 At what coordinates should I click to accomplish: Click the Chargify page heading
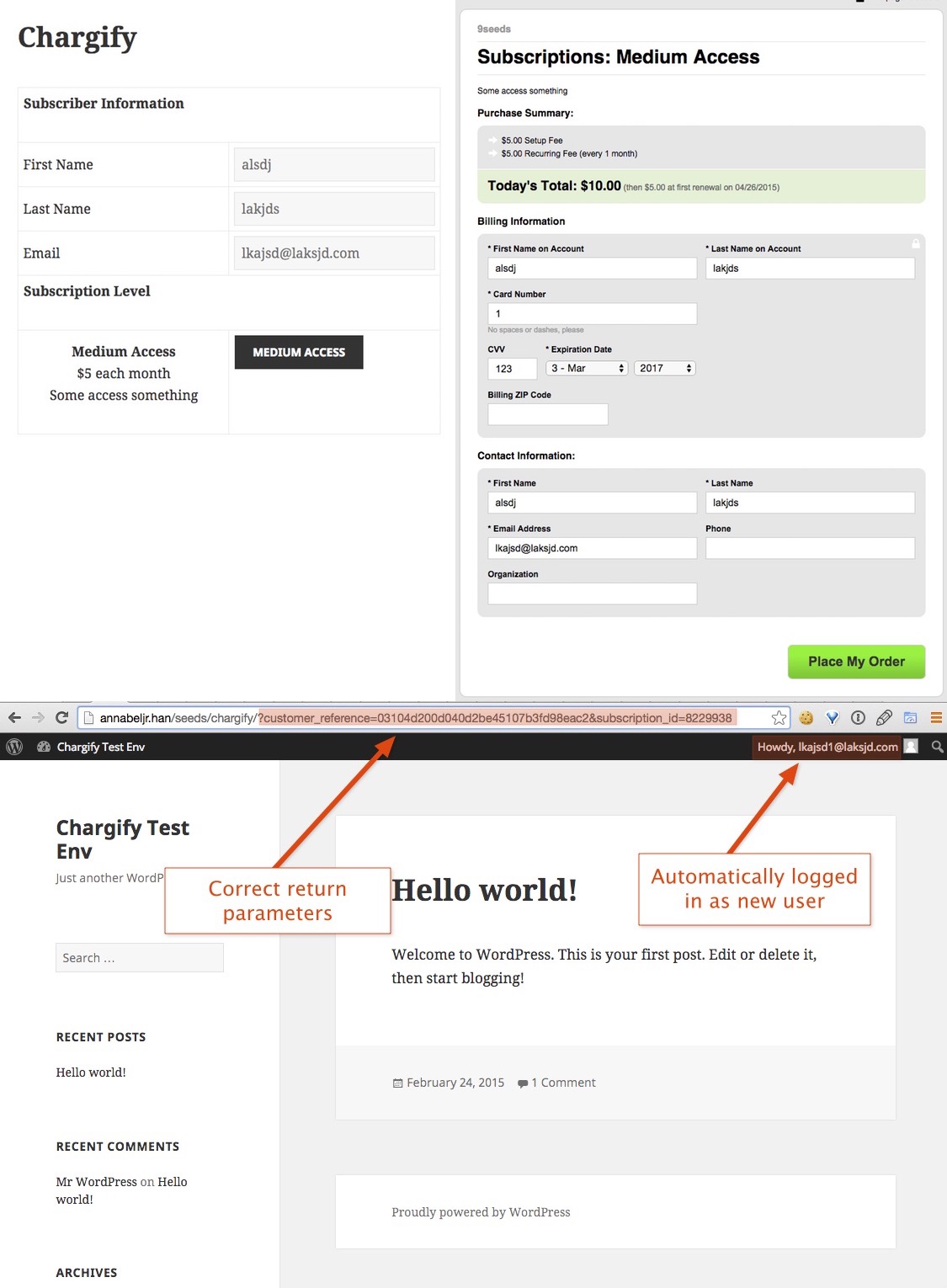click(x=77, y=38)
